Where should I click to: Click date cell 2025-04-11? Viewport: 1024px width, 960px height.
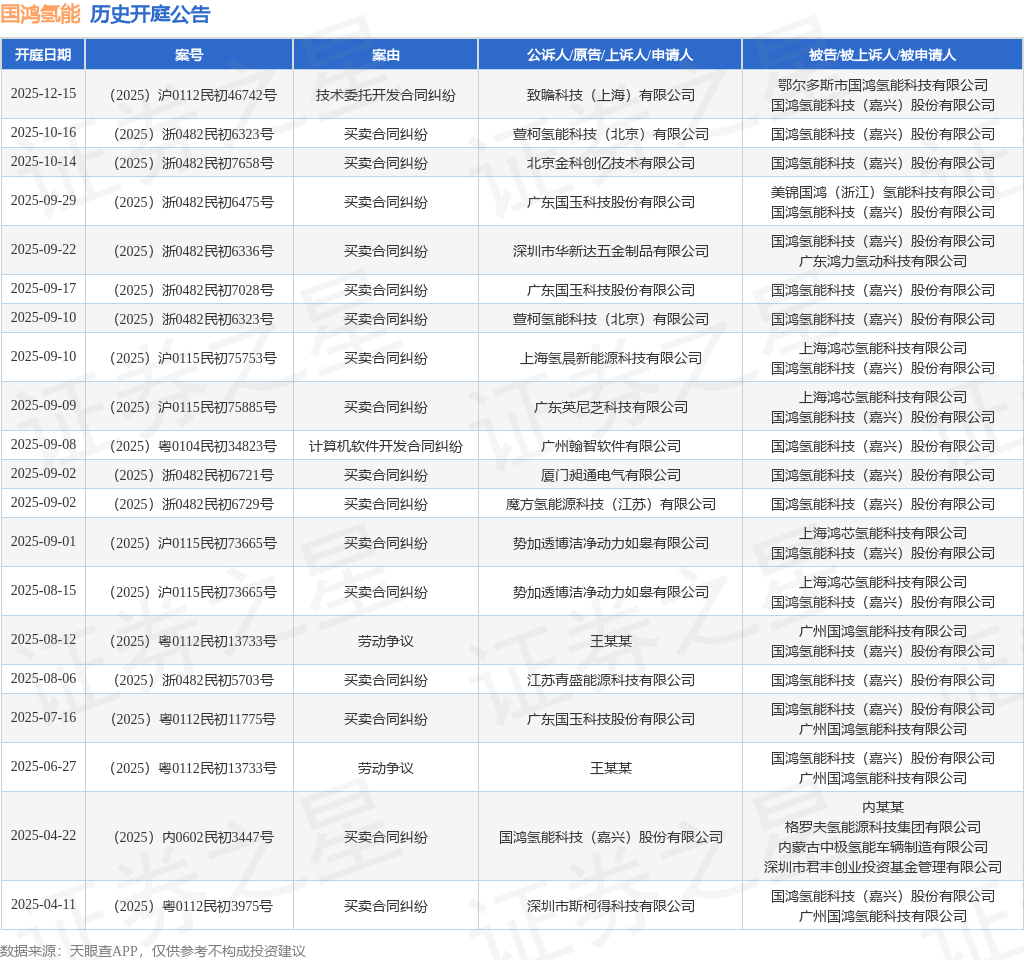43,904
